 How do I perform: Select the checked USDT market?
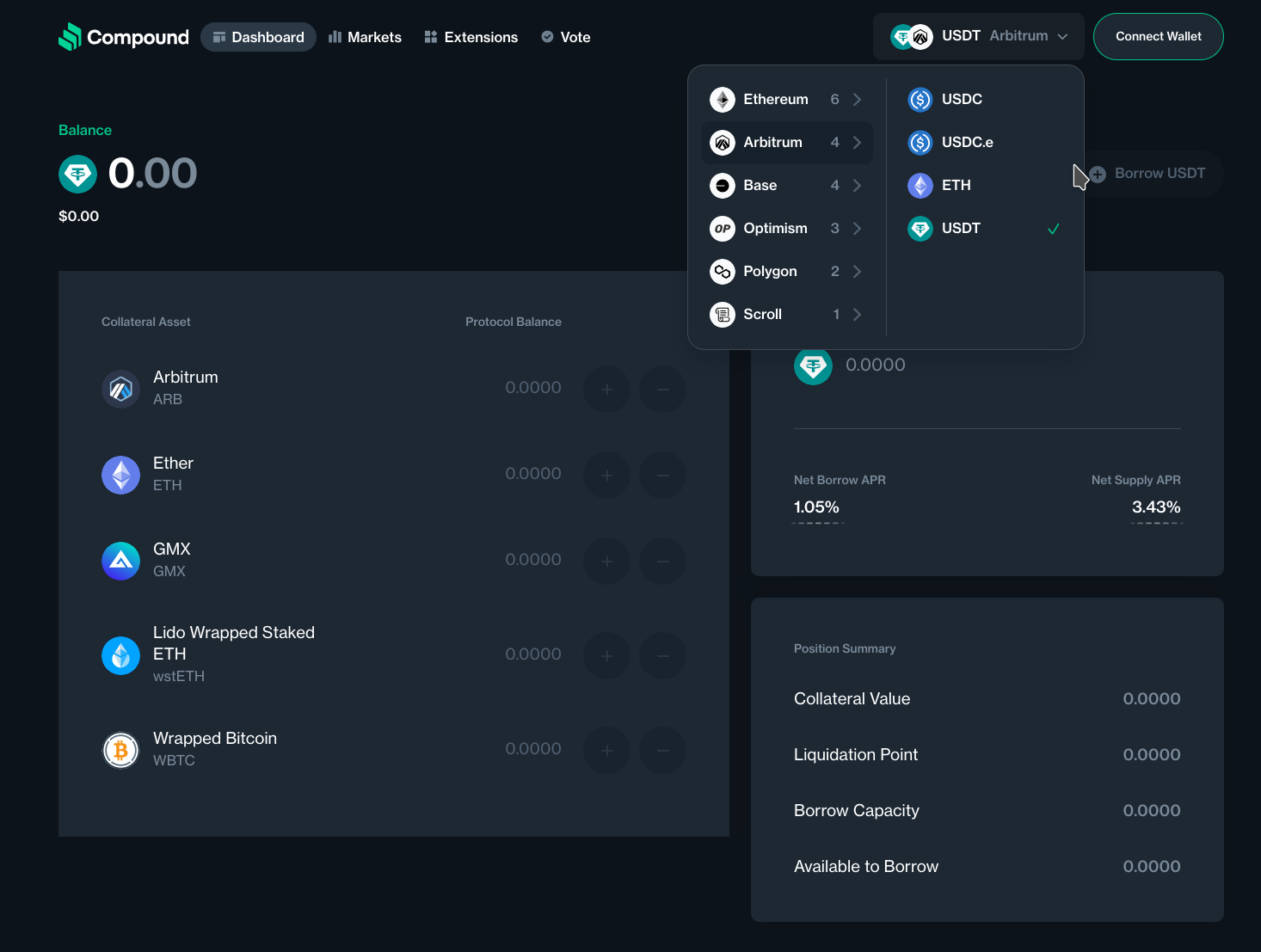click(x=985, y=229)
